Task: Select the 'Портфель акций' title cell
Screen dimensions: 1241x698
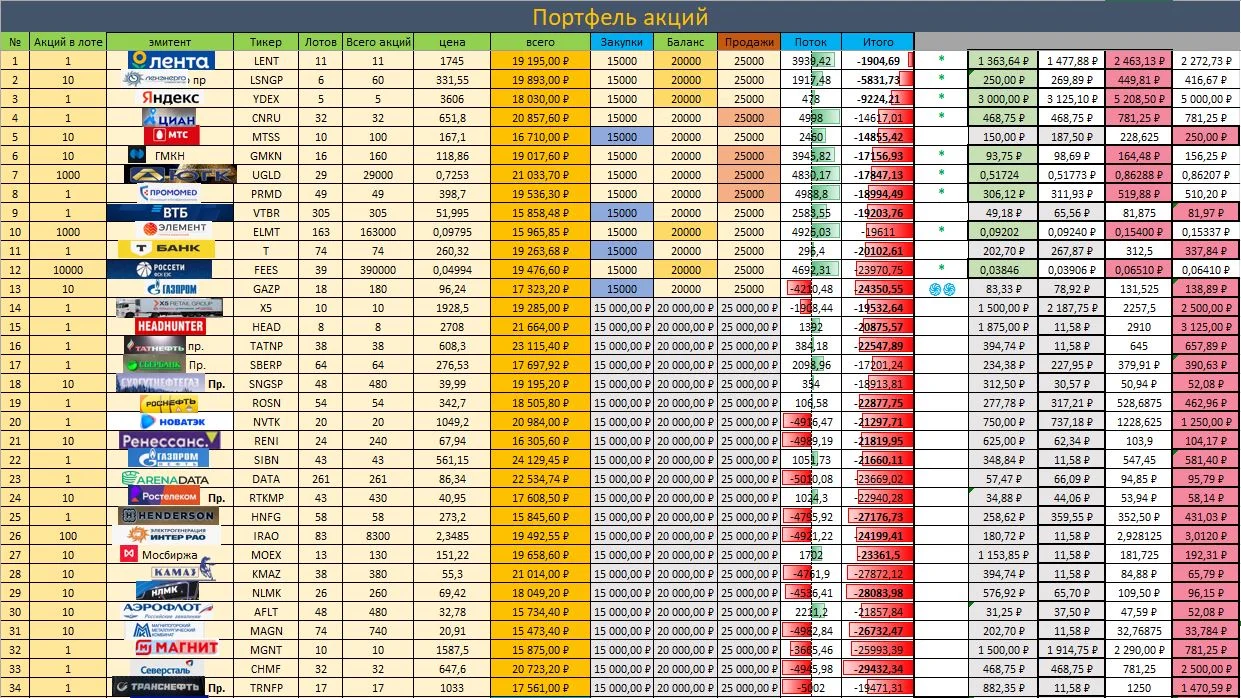Action: coord(620,17)
